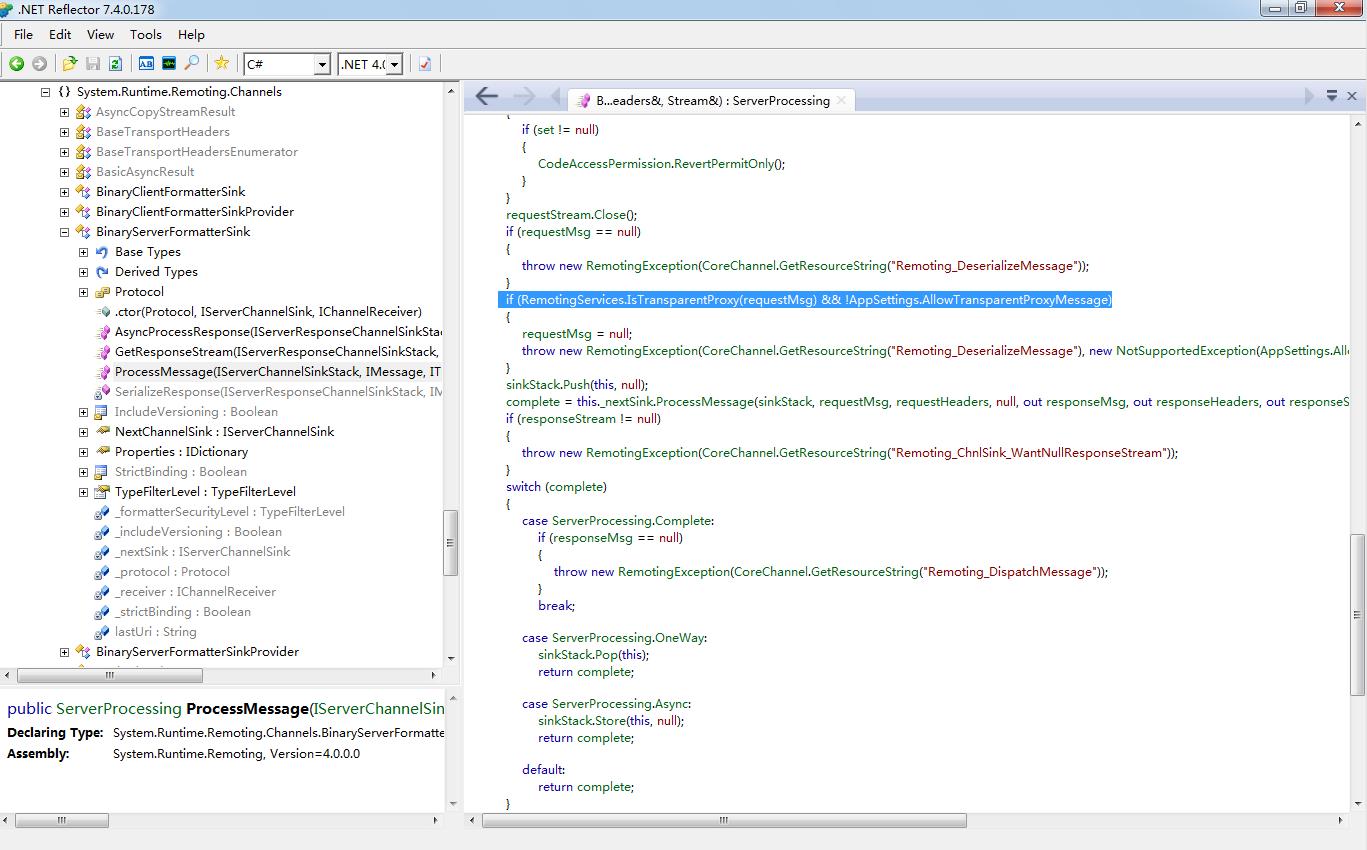Click the star Bookmarks toolbar icon
Image resolution: width=1367 pixels, height=850 pixels.
[222, 63]
